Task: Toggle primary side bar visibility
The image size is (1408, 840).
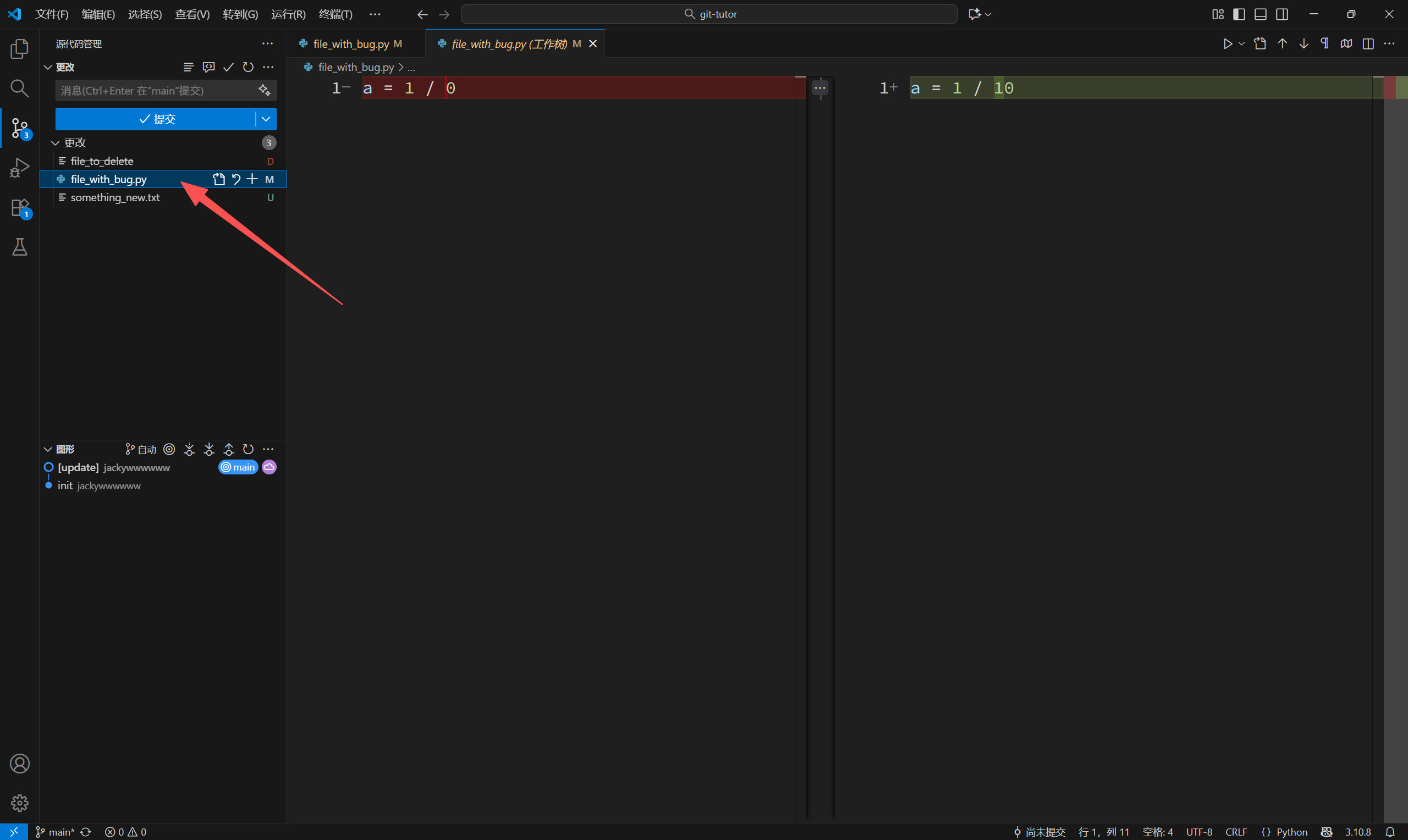Action: point(1239,14)
